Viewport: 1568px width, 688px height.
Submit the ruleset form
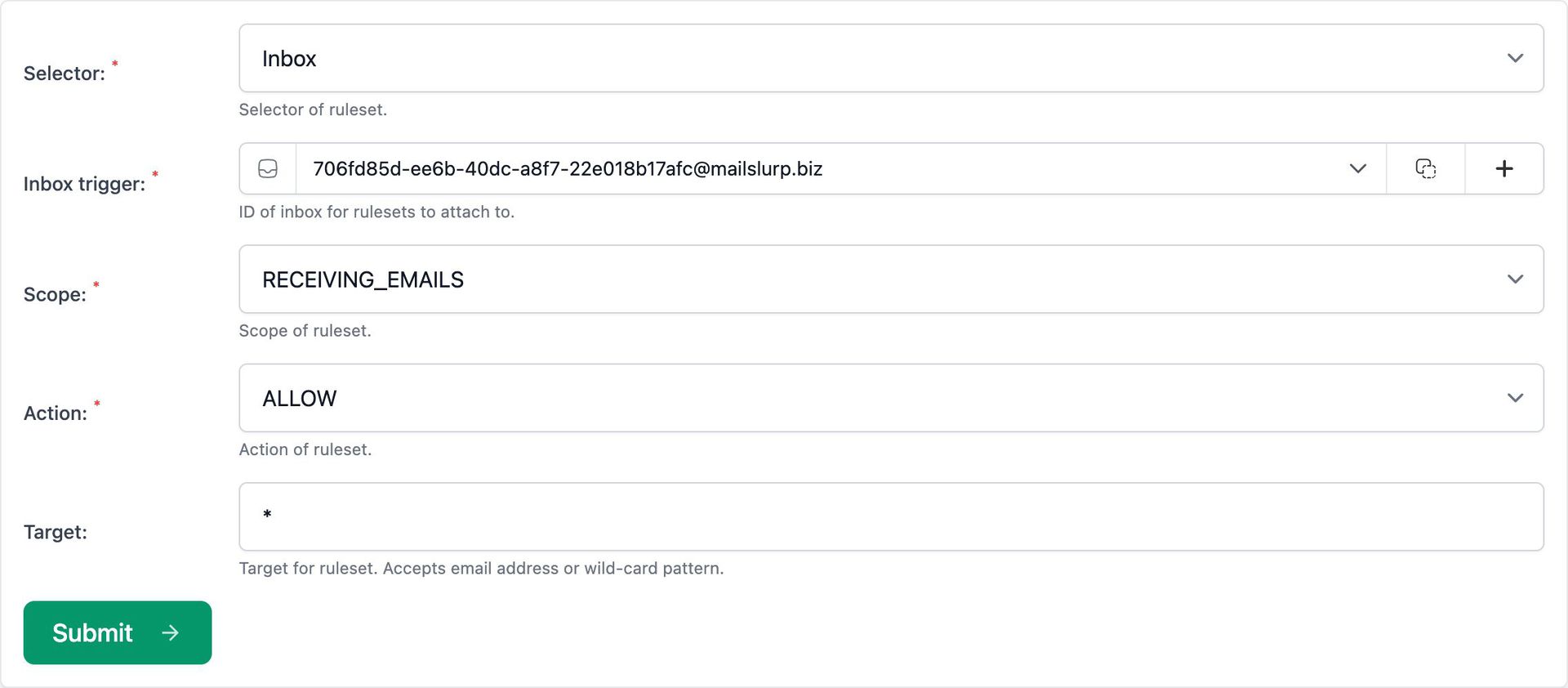click(x=117, y=633)
